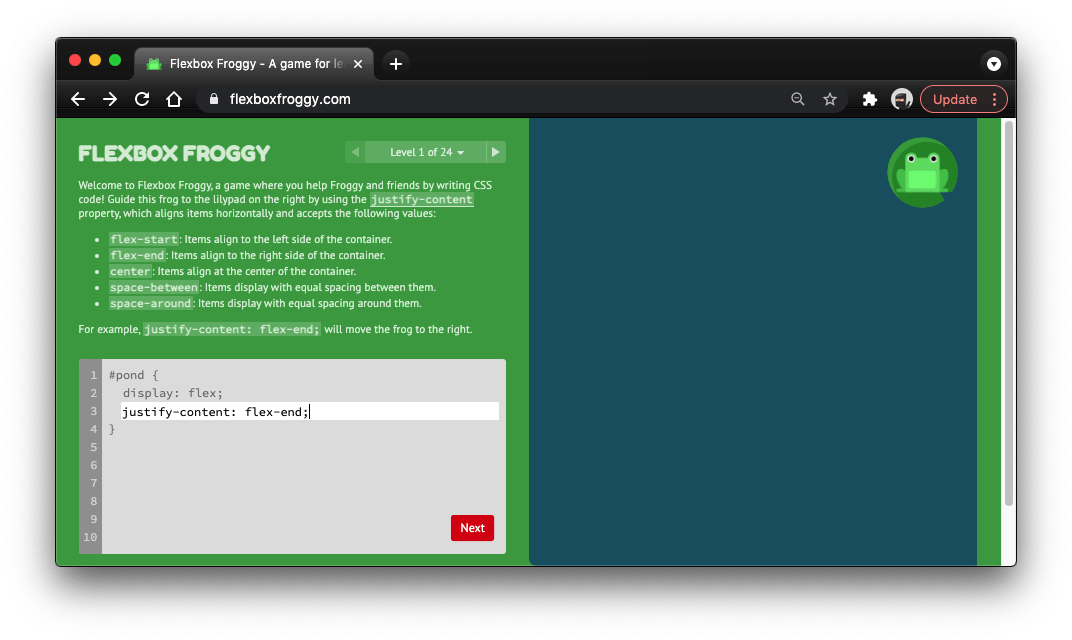Open the Chrome three-dot menu
Screen dimensions: 1072x640
[x=993, y=99]
